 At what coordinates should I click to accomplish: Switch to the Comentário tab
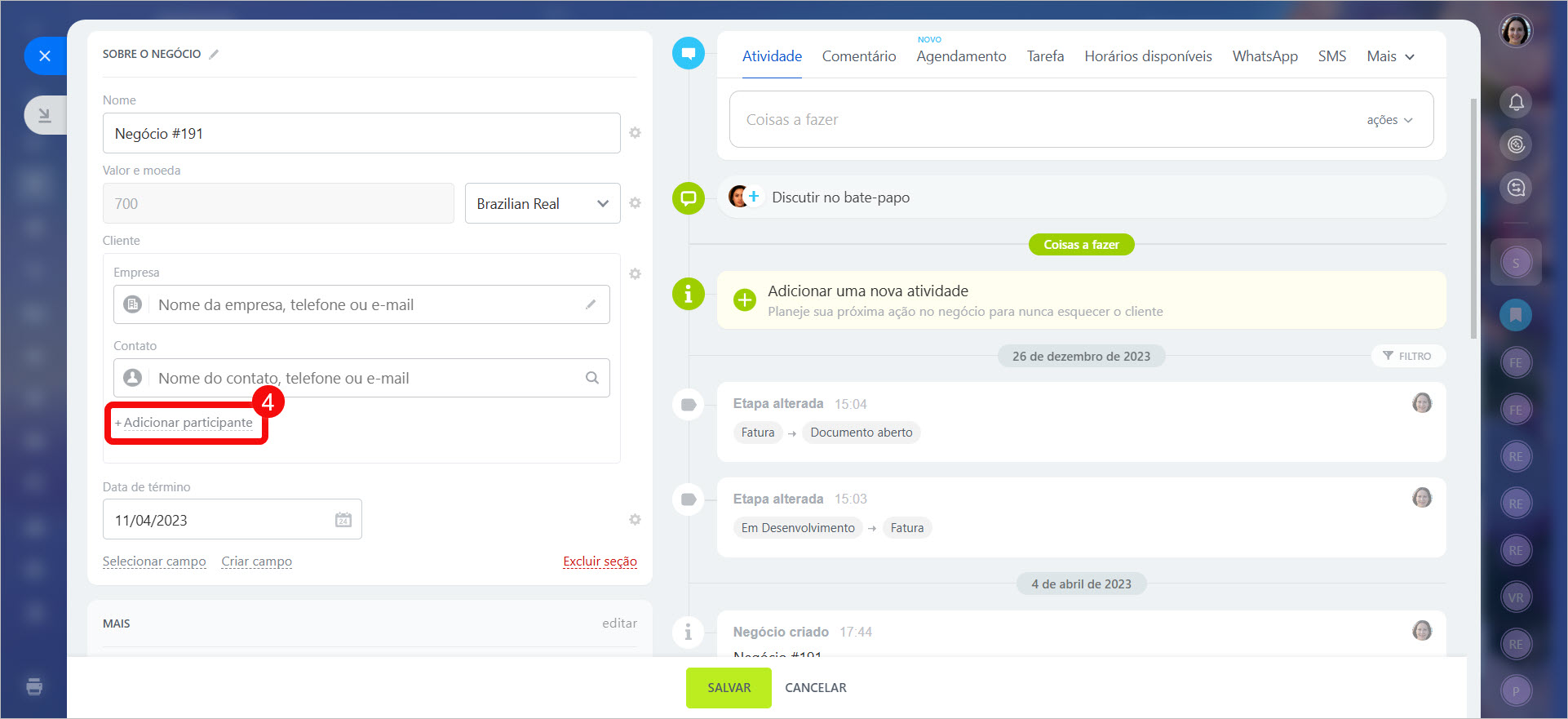[x=859, y=56]
